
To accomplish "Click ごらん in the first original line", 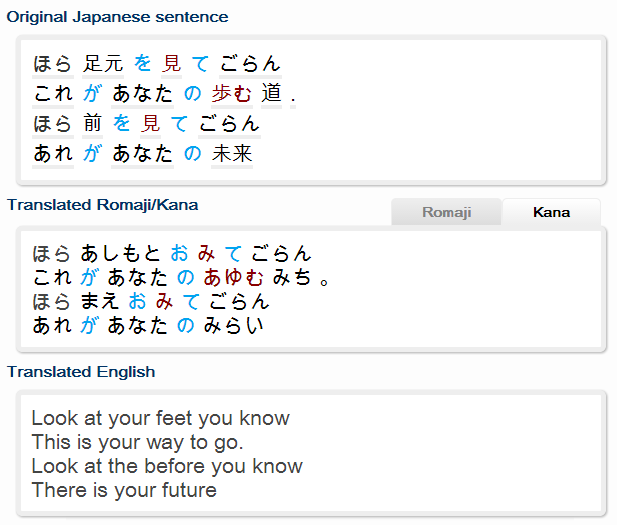I will coord(250,64).
